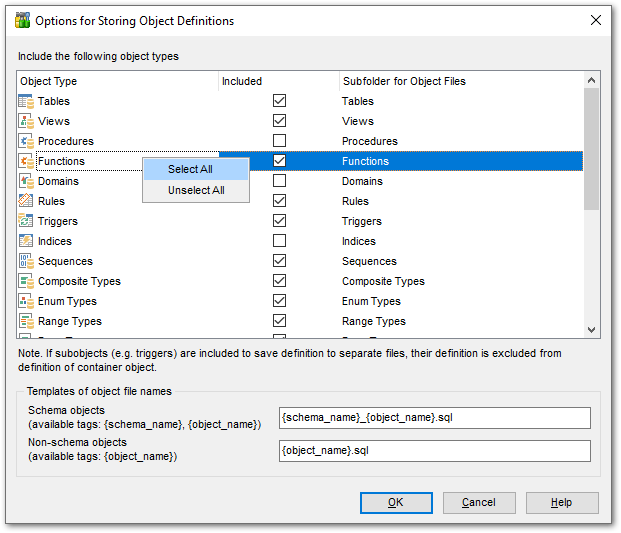This screenshot has height=533, width=621.
Task: Click the Procedures object type icon
Action: point(26,141)
